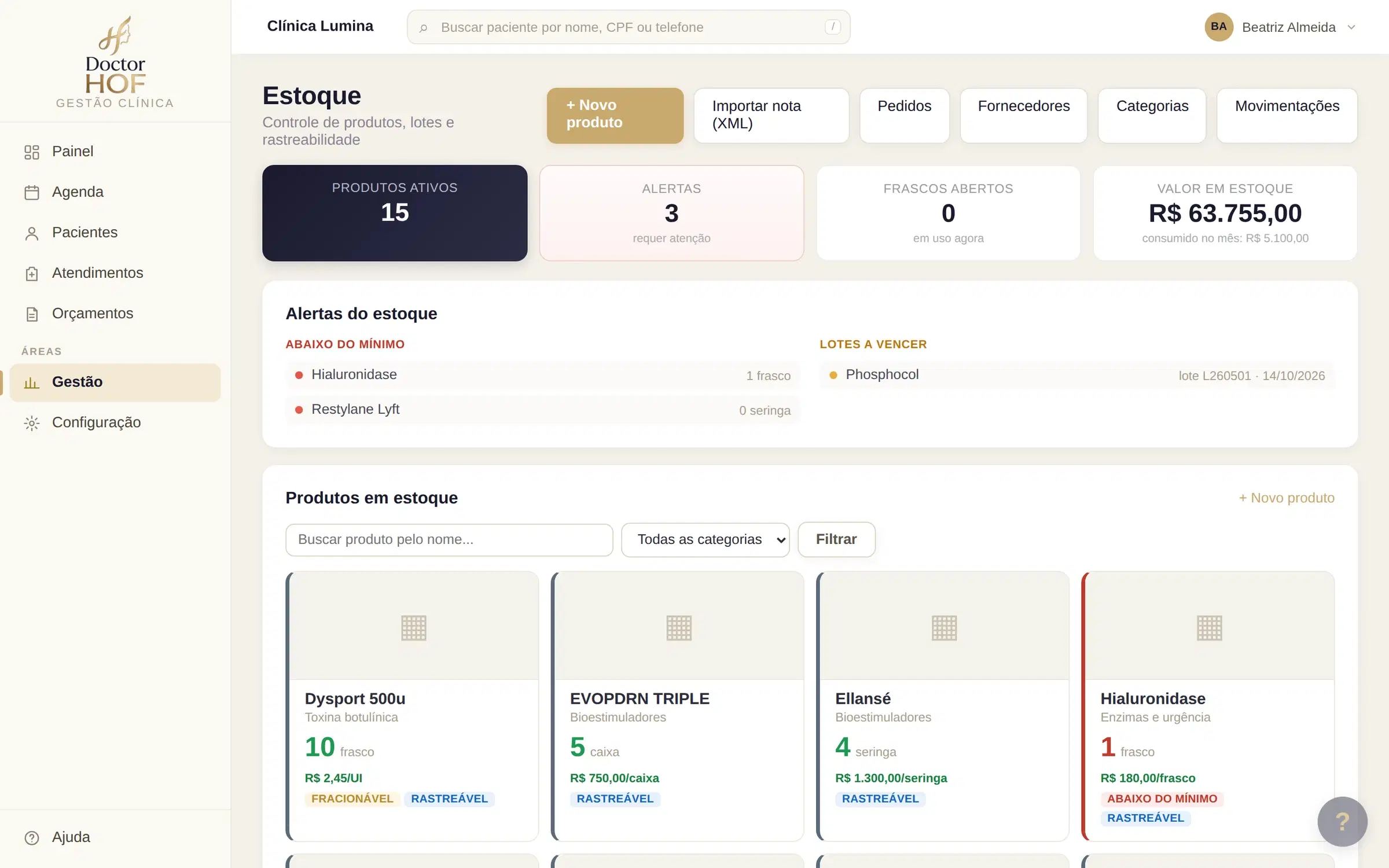
Task: Click the Valor em Estoque R$ 63.755,00 card
Action: tap(1225, 213)
